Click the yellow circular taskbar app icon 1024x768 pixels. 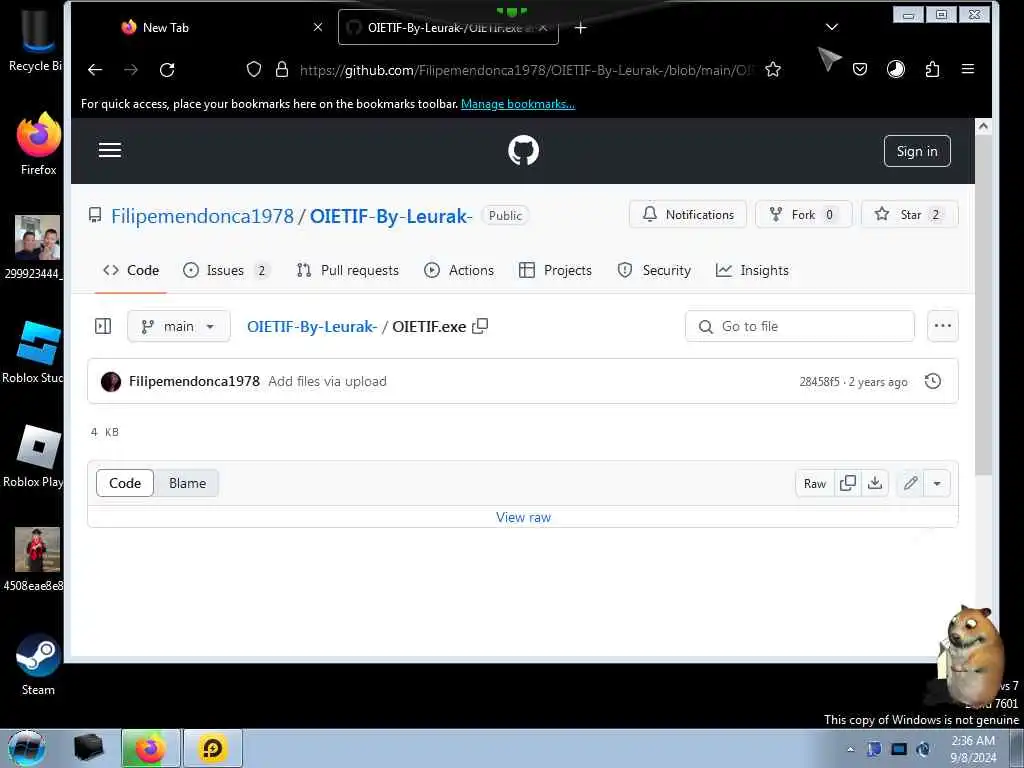[212, 748]
